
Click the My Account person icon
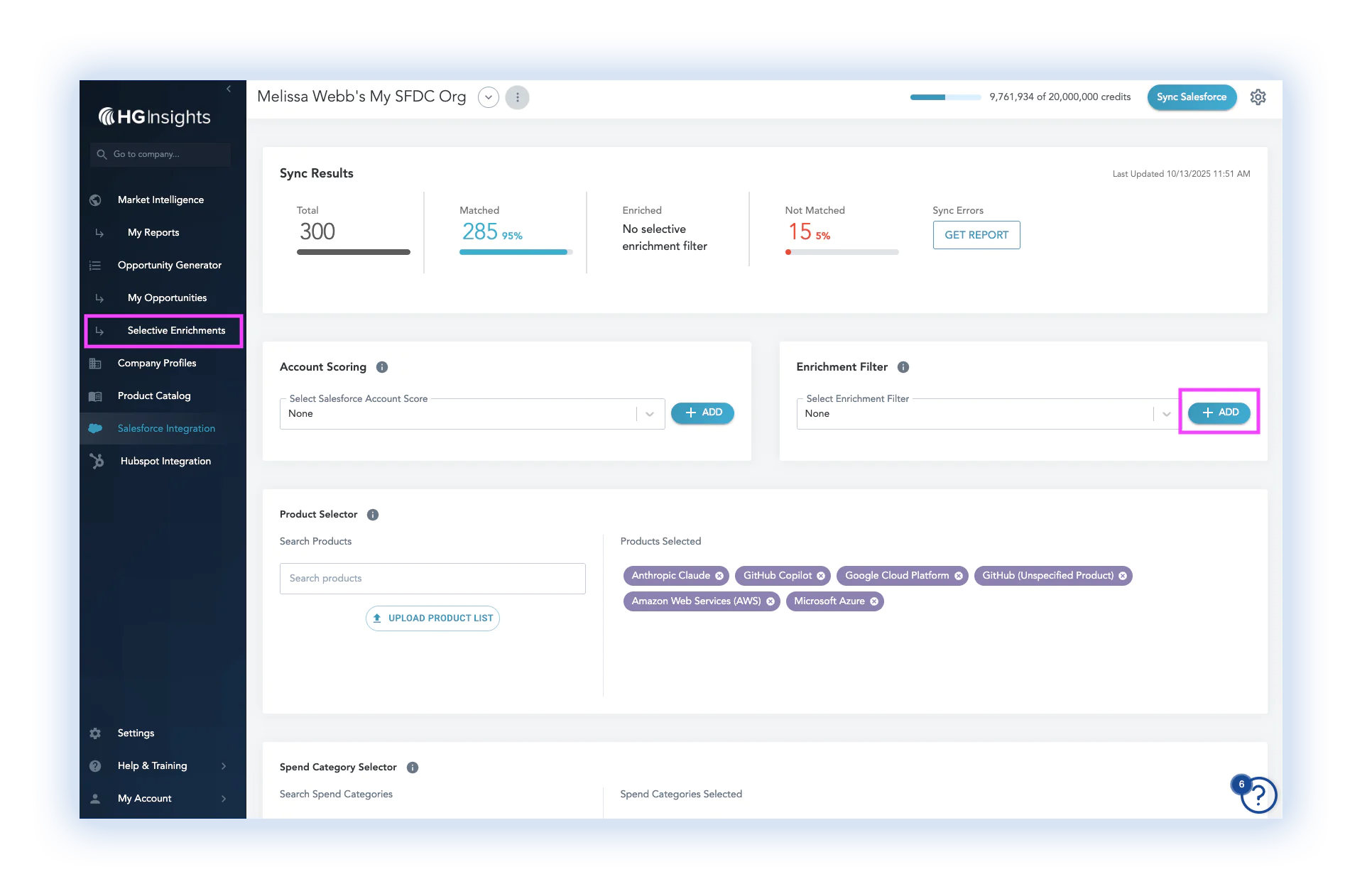(95, 799)
